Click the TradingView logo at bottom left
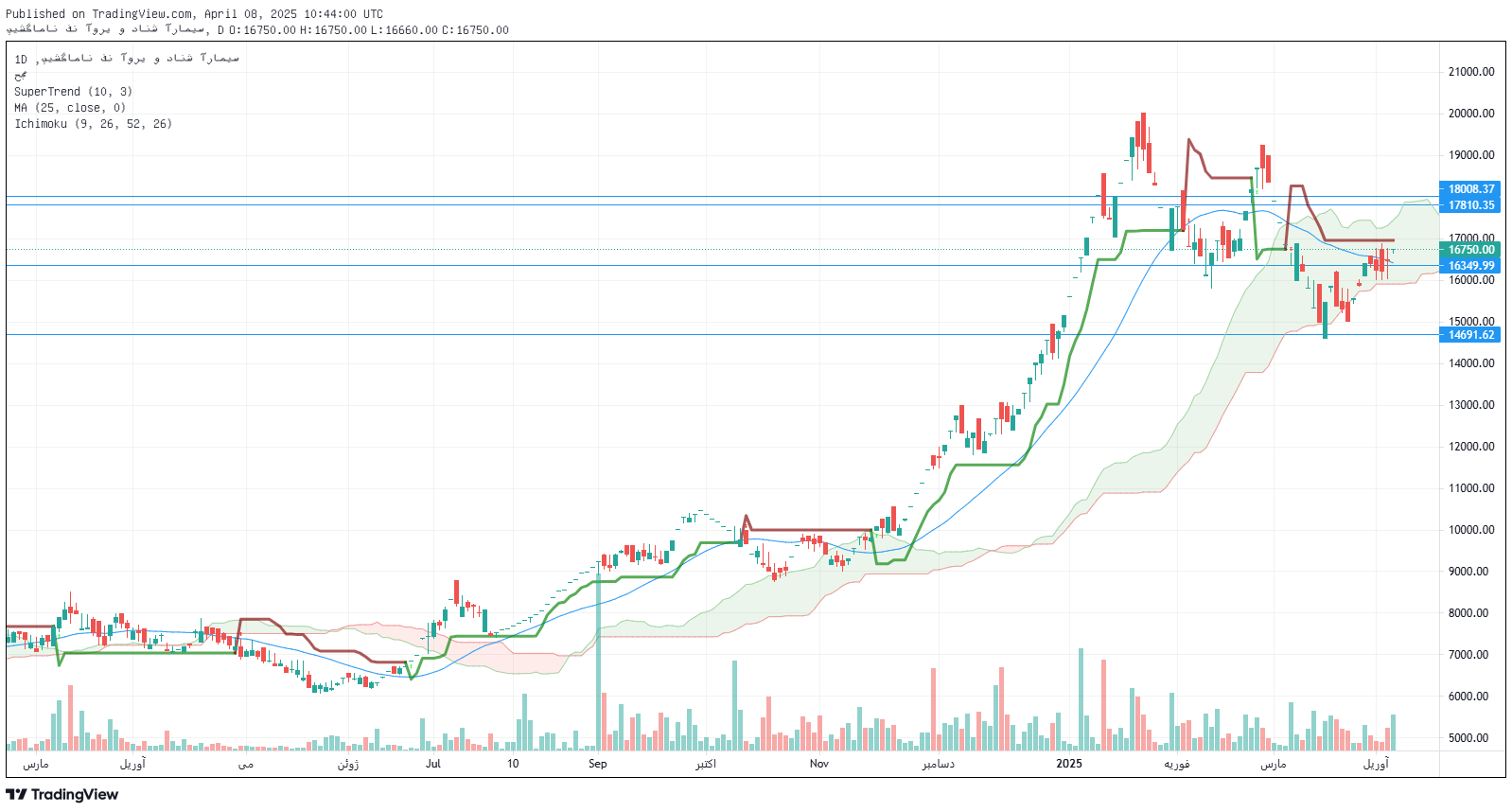The image size is (1512, 812). click(62, 794)
